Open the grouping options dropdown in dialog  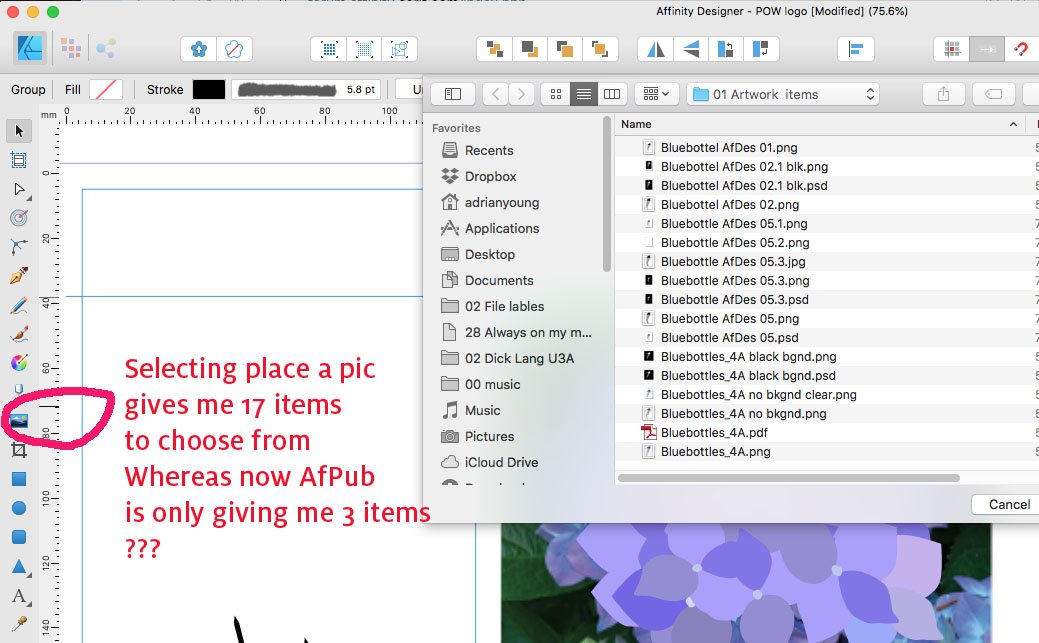click(x=656, y=93)
